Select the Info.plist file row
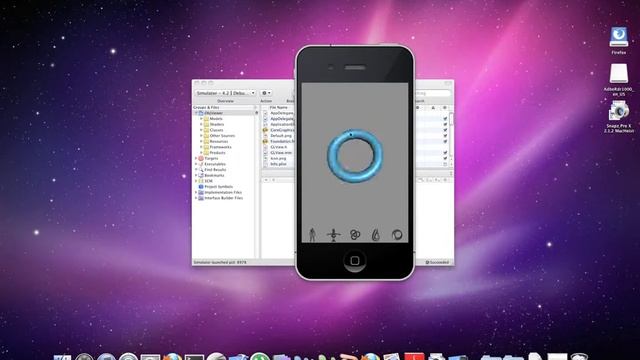 279,164
